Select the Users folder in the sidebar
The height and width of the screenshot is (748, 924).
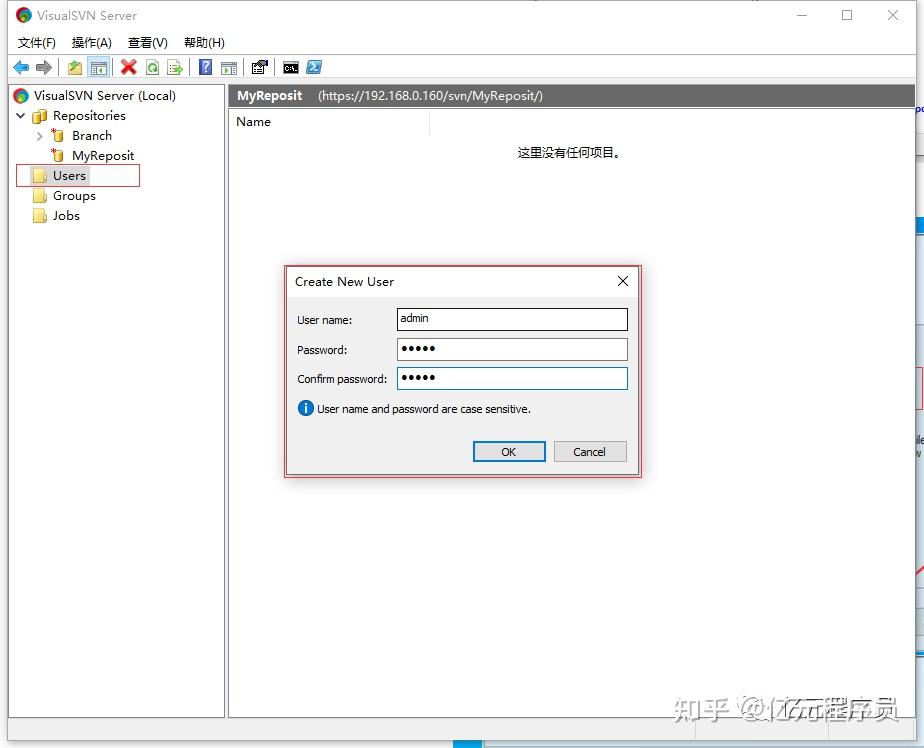(x=69, y=175)
